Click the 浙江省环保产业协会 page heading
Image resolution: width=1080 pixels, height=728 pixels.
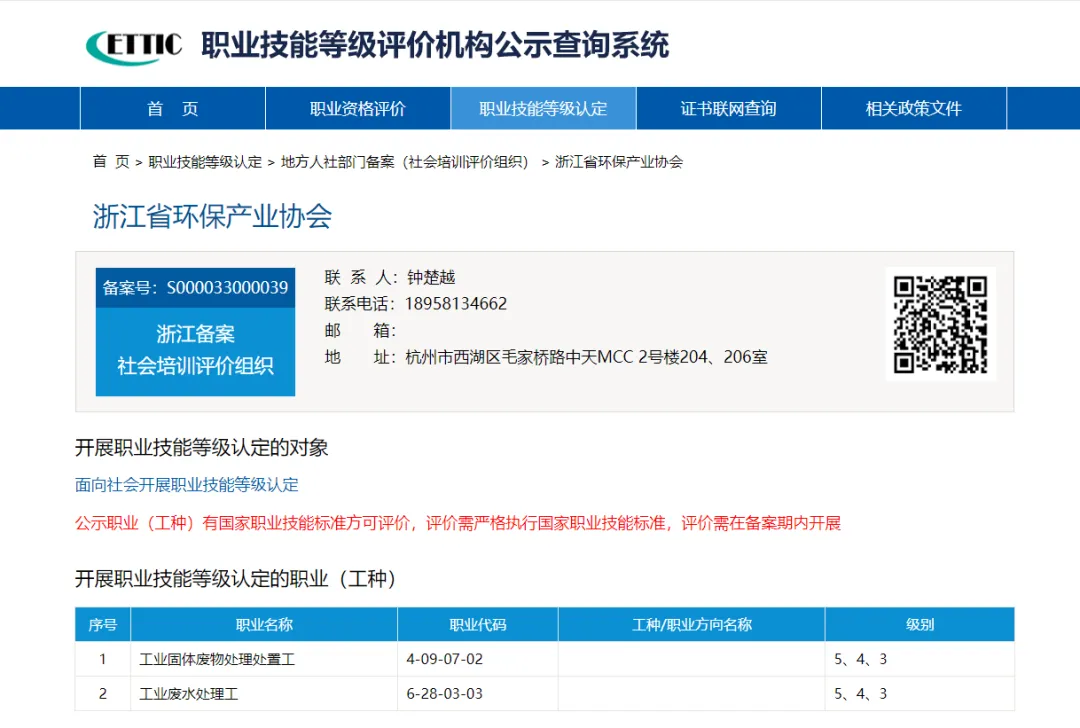(212, 217)
